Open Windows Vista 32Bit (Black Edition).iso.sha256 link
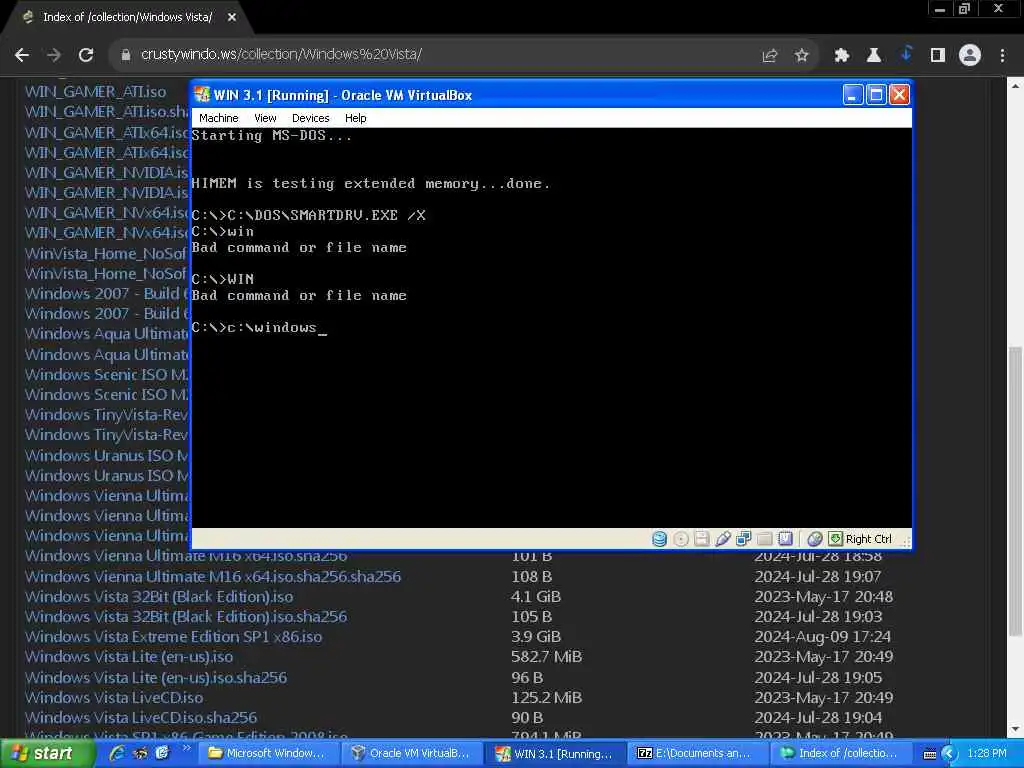 point(186,616)
